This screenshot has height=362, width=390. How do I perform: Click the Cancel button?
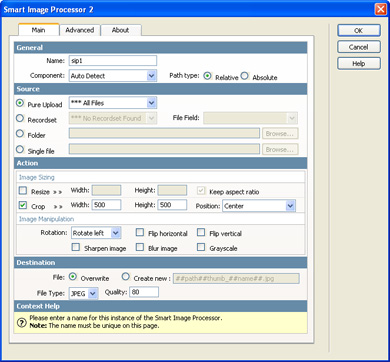pyautogui.click(x=359, y=47)
